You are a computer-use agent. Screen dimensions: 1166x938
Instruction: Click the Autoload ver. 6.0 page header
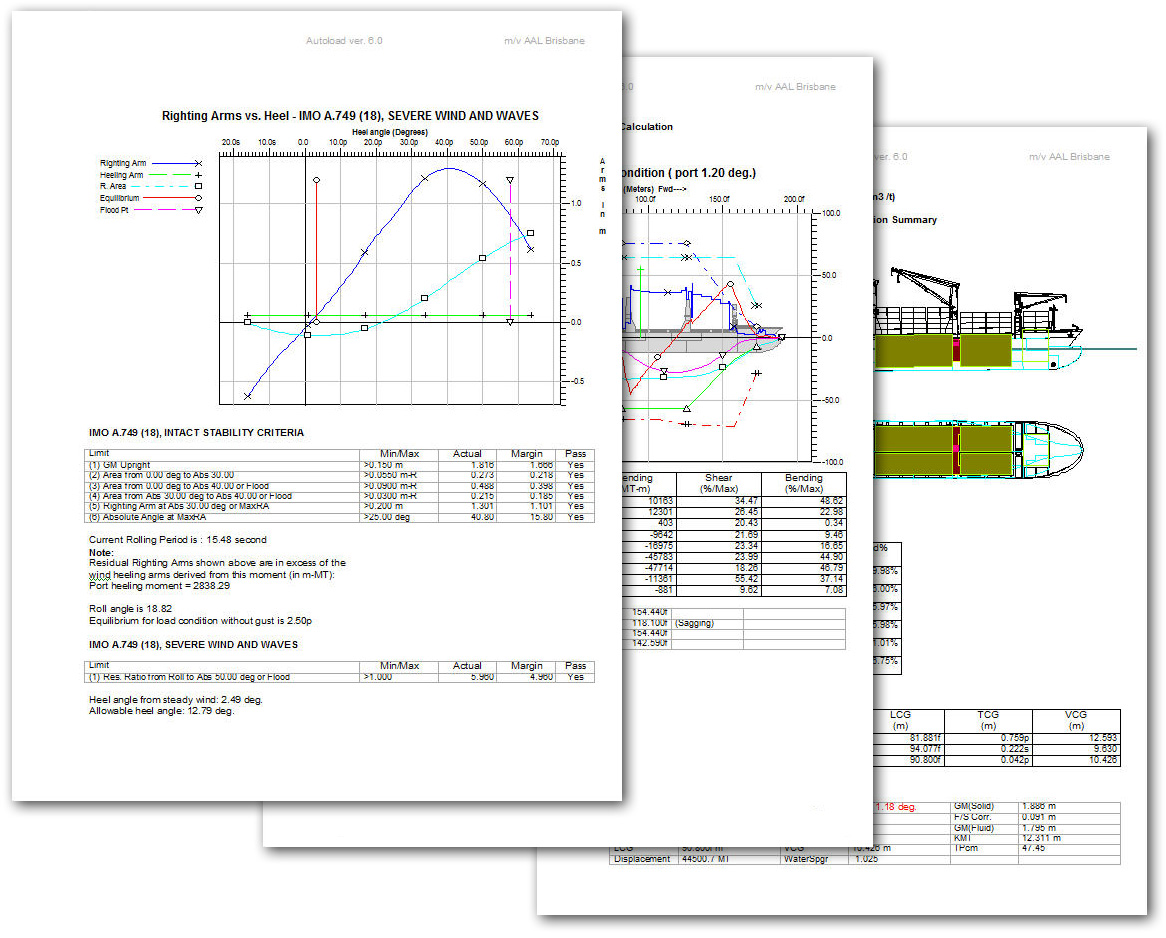(344, 41)
